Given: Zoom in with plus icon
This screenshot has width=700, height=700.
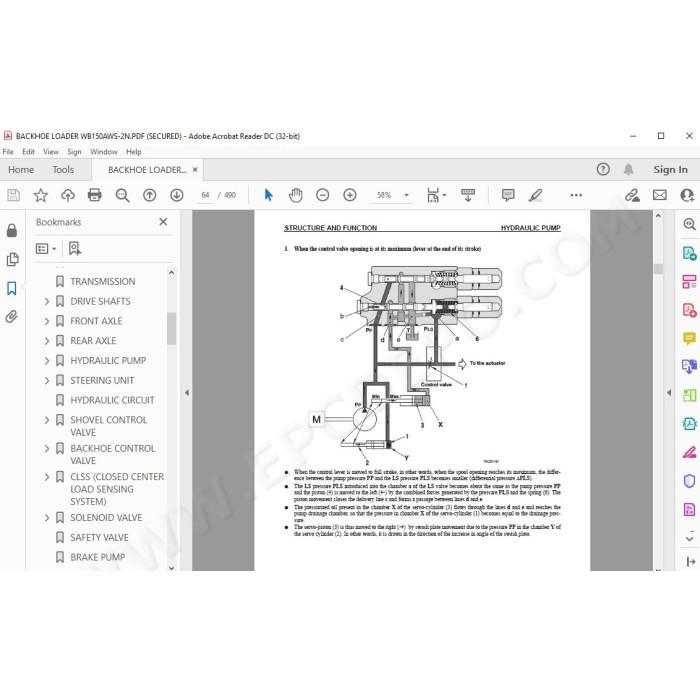Looking at the screenshot, I should (x=350, y=195).
